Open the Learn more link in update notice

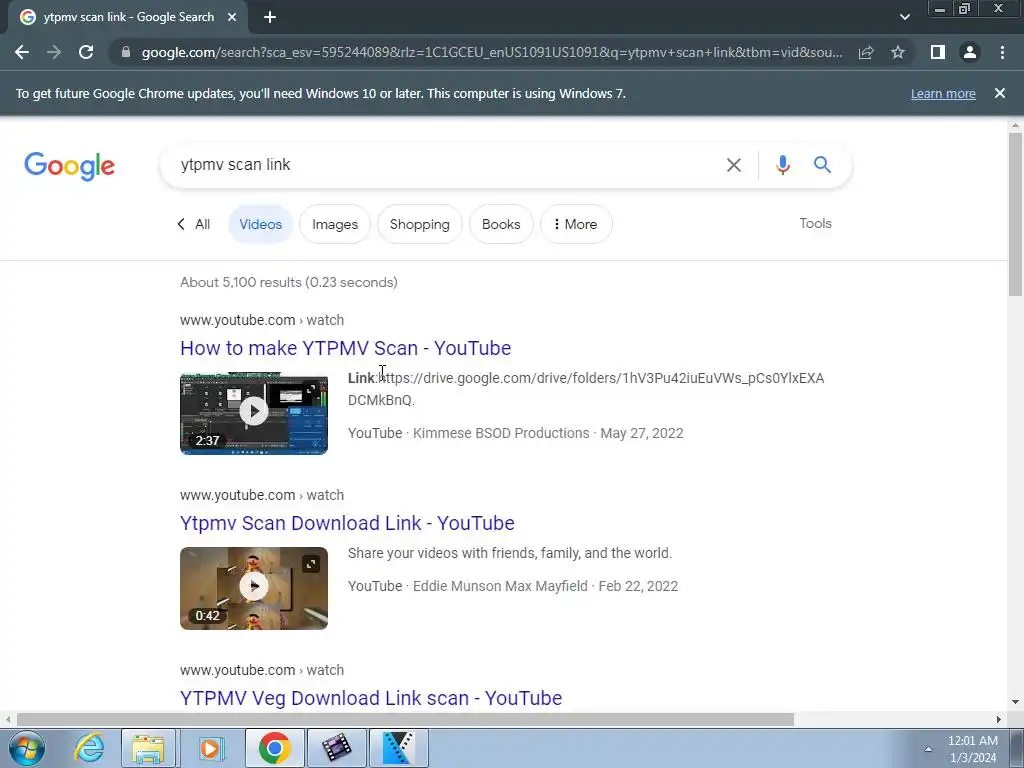(x=943, y=94)
